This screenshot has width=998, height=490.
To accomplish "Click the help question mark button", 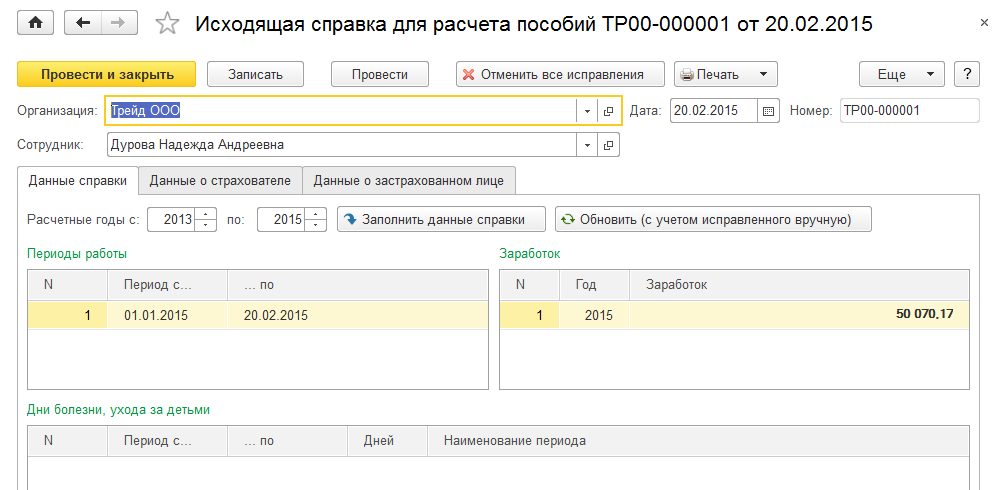I will 966,74.
